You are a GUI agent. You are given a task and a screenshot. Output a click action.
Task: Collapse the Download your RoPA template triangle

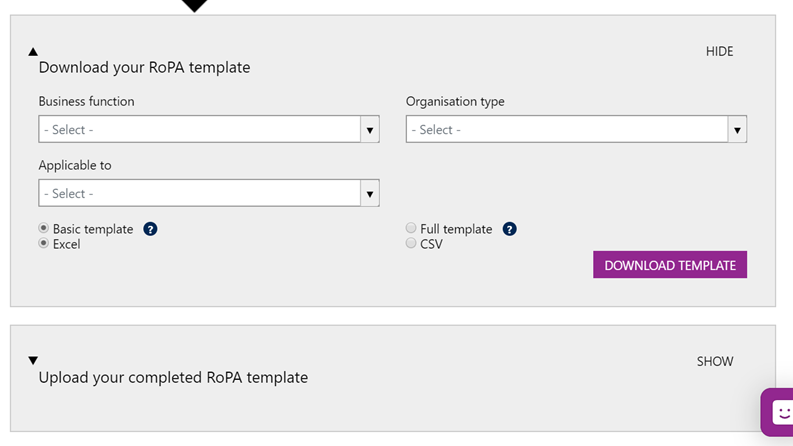[x=33, y=52]
